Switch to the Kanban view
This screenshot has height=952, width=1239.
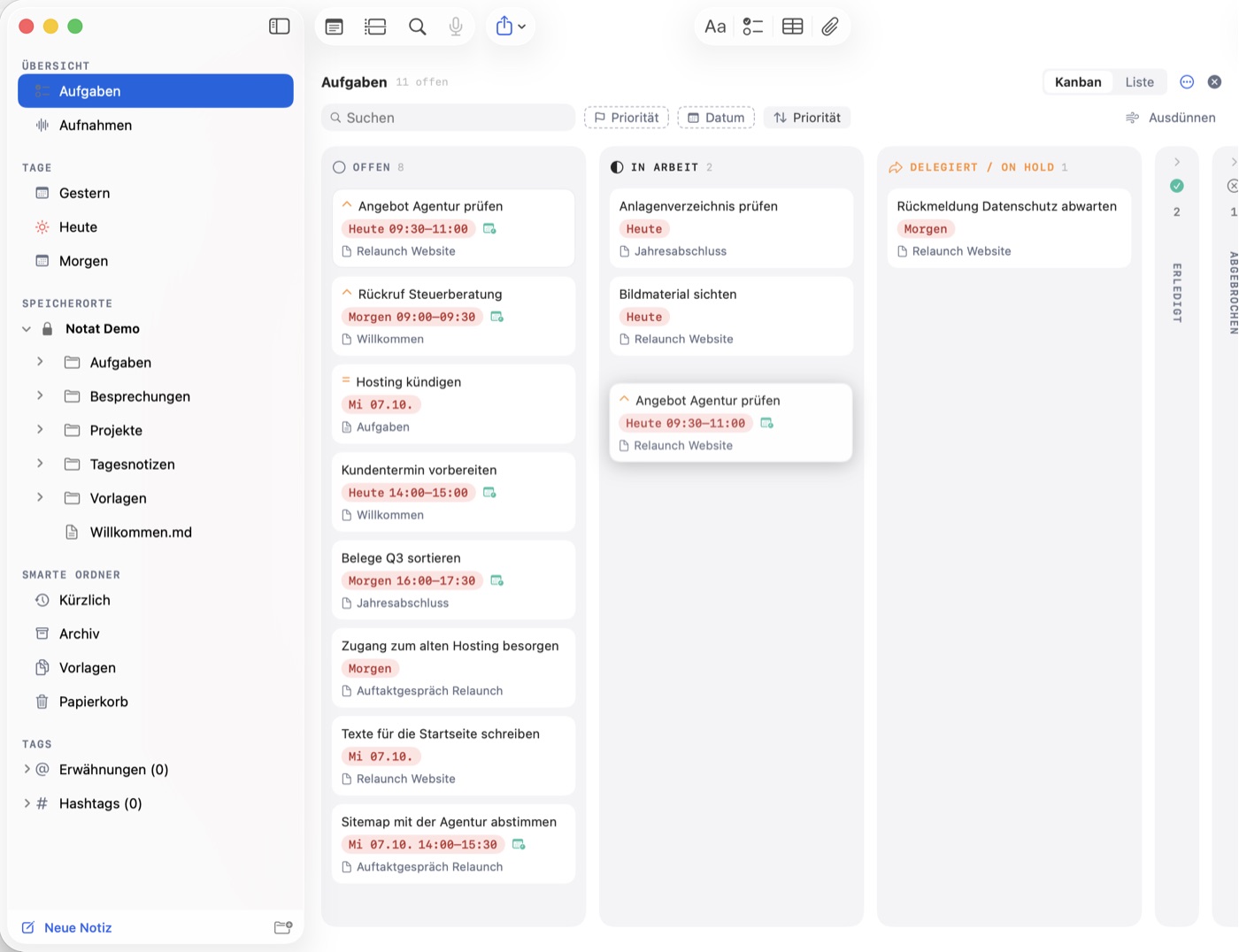point(1078,82)
